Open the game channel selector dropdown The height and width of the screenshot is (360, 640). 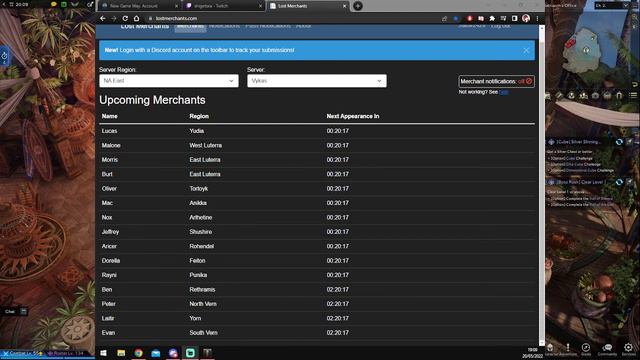tap(612, 5)
